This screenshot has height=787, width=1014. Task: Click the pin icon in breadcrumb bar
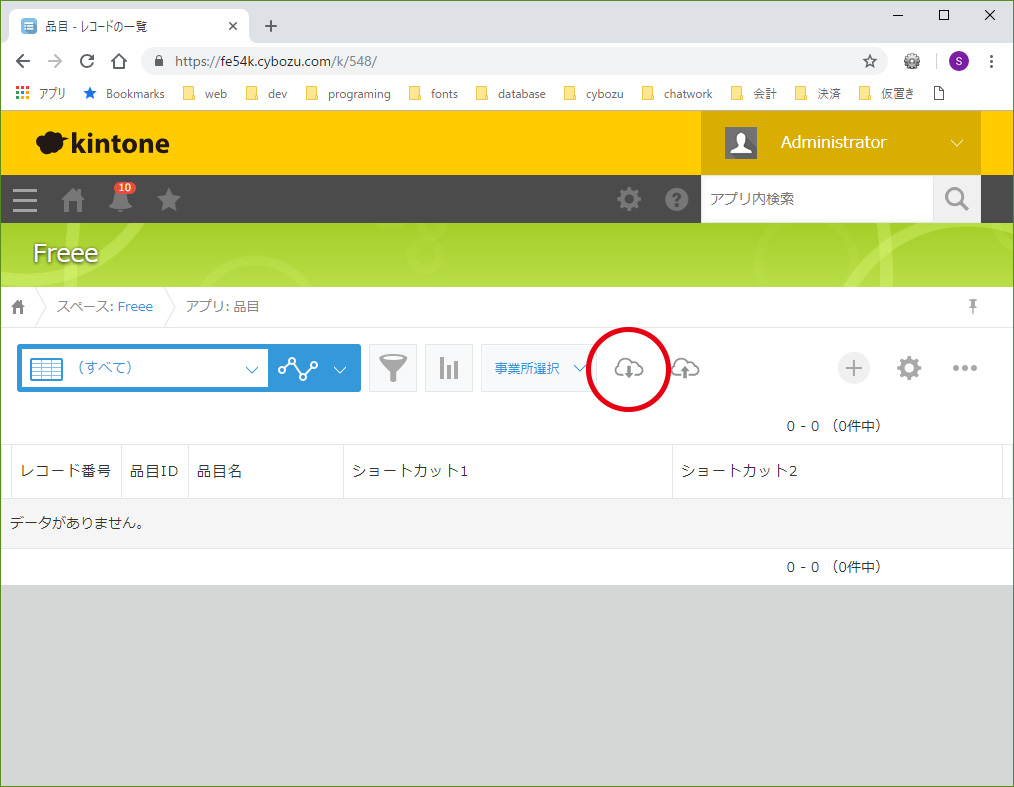click(x=973, y=306)
